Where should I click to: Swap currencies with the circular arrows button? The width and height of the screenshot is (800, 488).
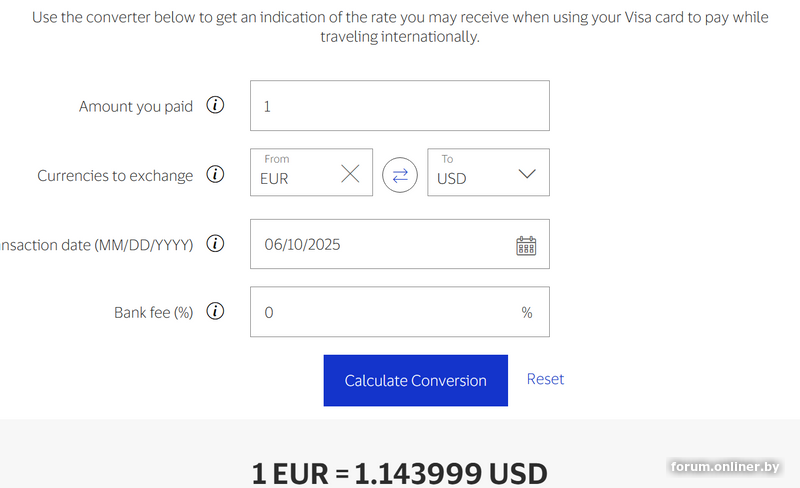pos(400,175)
